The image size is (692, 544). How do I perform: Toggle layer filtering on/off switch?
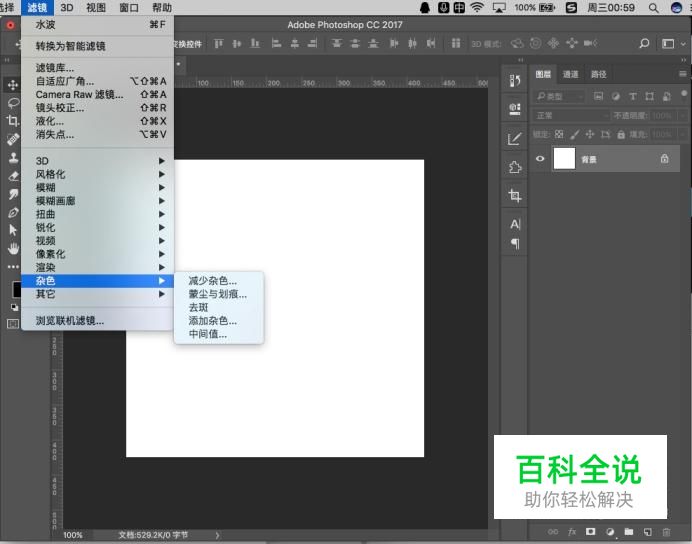pos(684,95)
